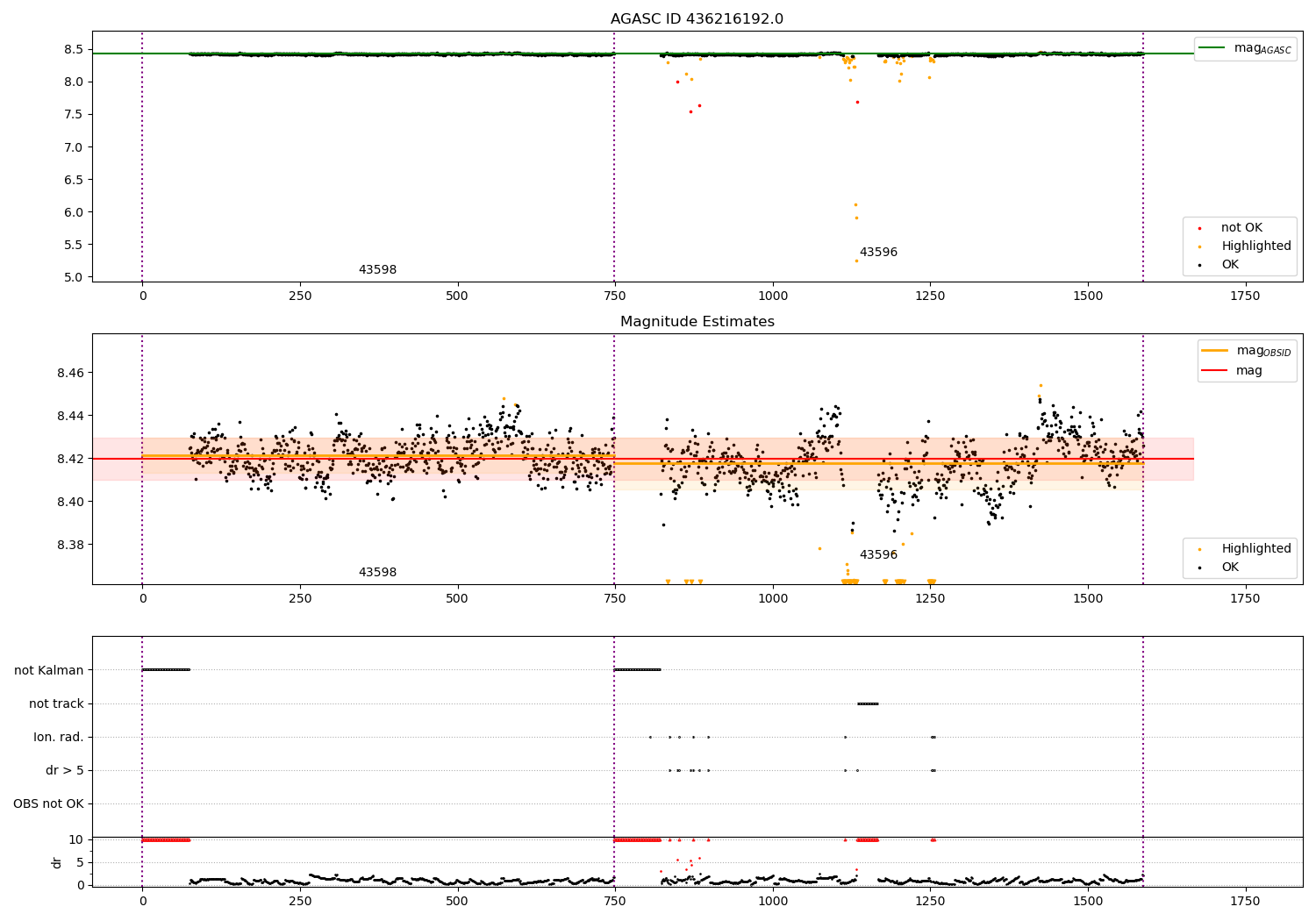Select the y-axis tick "6.5"
Screen dimensions: 1316x921
tap(74, 180)
